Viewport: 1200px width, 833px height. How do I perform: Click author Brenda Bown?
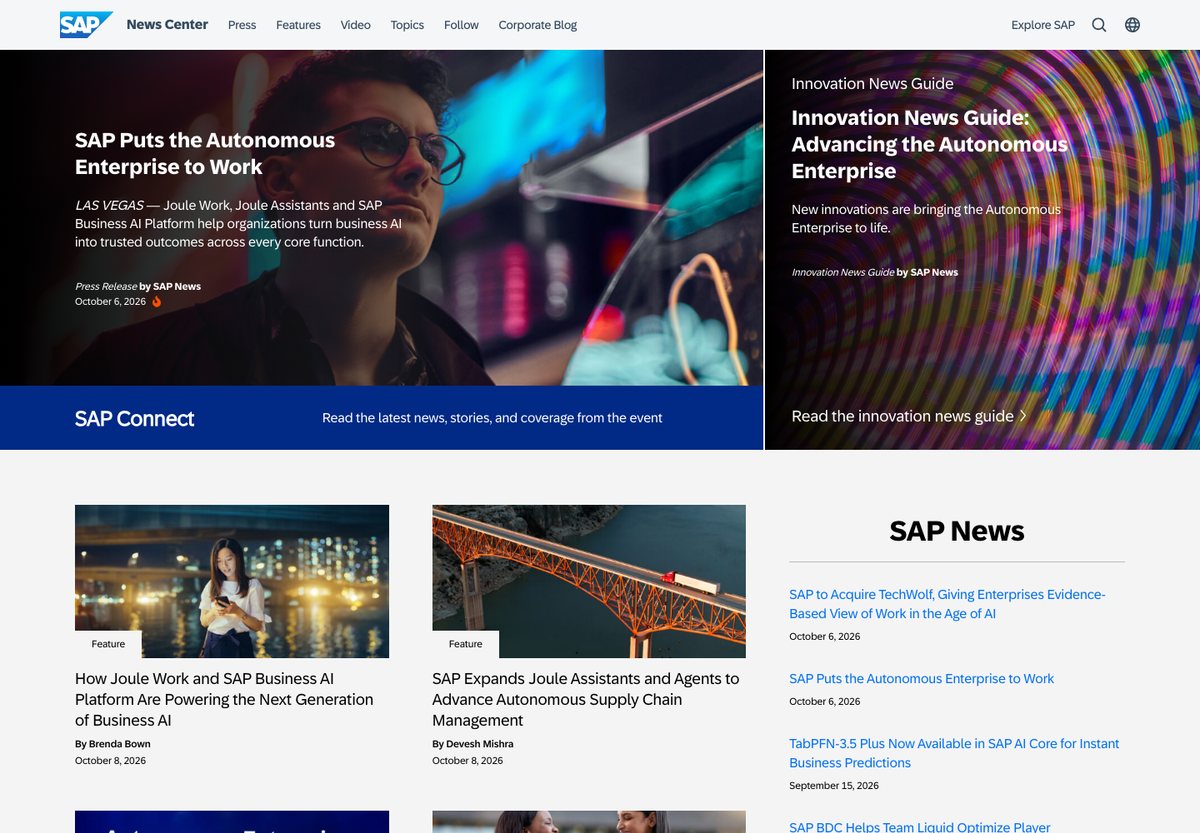pos(119,744)
